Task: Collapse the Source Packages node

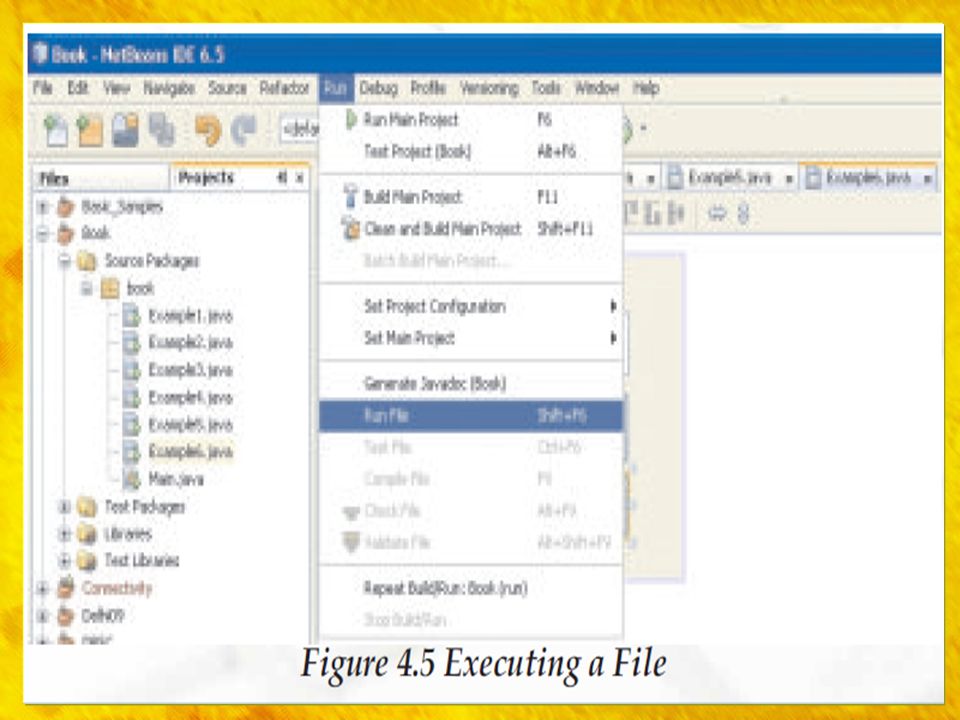Action: coord(65,261)
